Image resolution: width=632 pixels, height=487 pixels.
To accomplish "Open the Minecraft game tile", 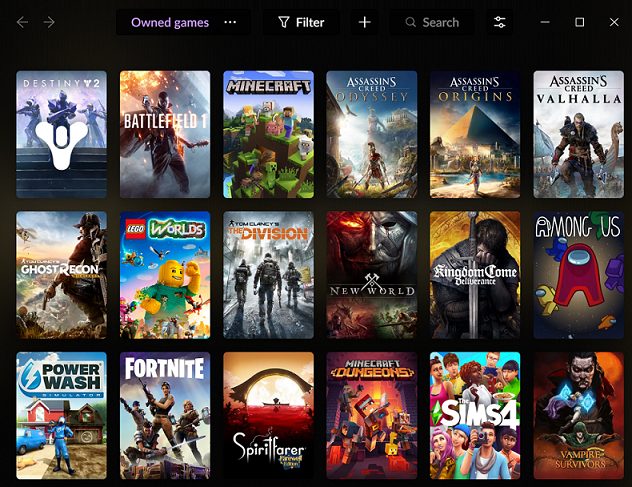I will 268,134.
